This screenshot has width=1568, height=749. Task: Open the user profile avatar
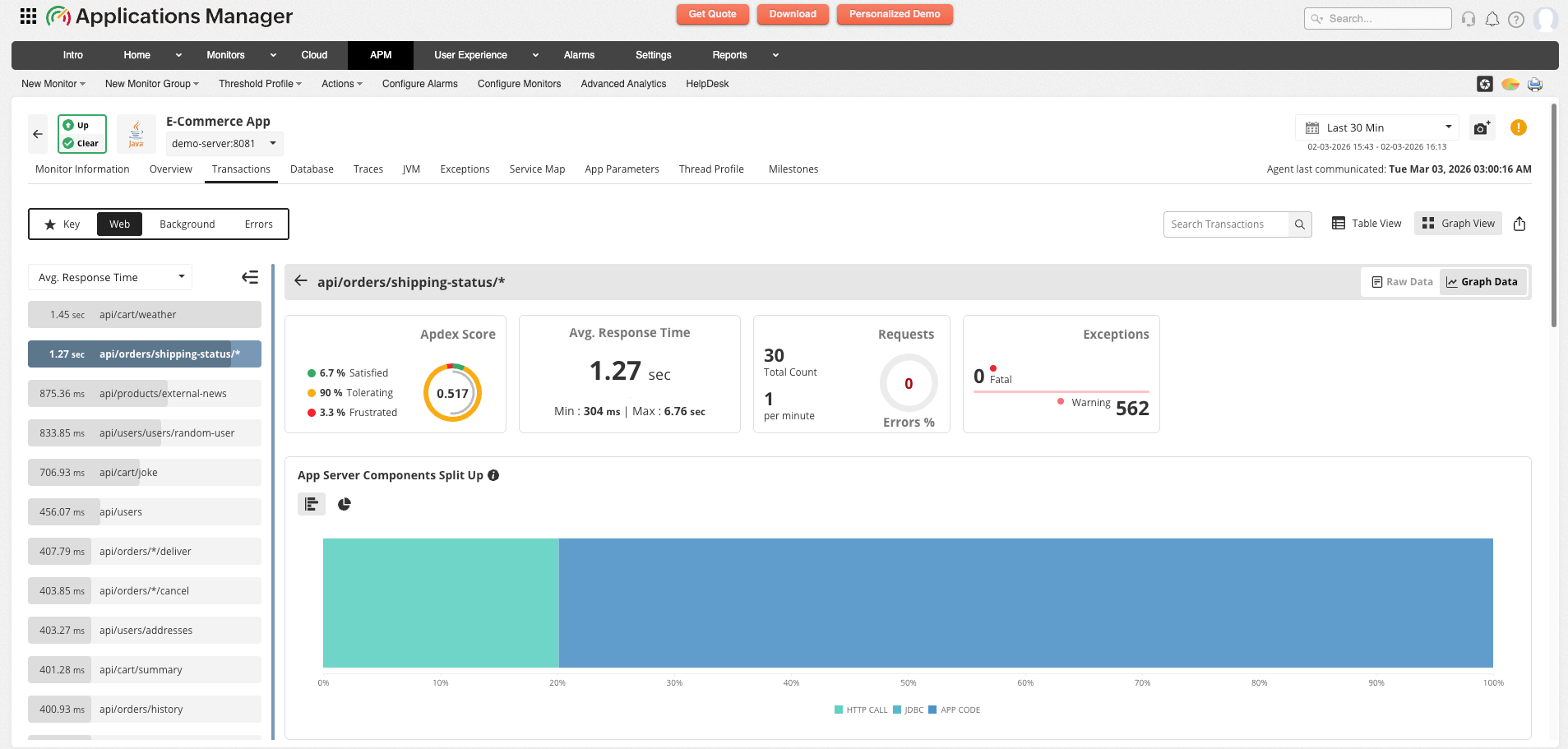1546,19
